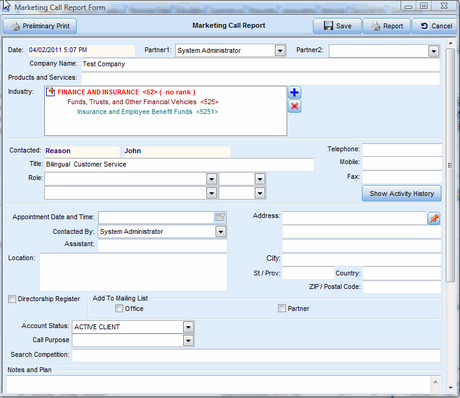Image resolution: width=460 pixels, height=398 pixels.
Task: Click the Contacted first name field 'John'
Action: 177,151
